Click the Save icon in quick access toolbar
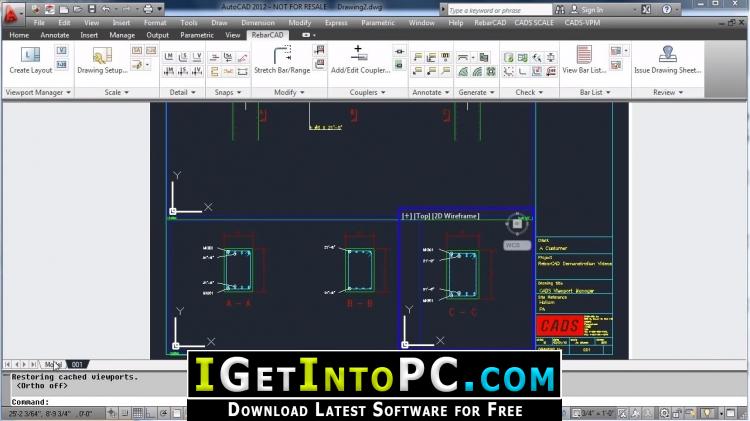750x421 pixels. click(x=92, y=9)
